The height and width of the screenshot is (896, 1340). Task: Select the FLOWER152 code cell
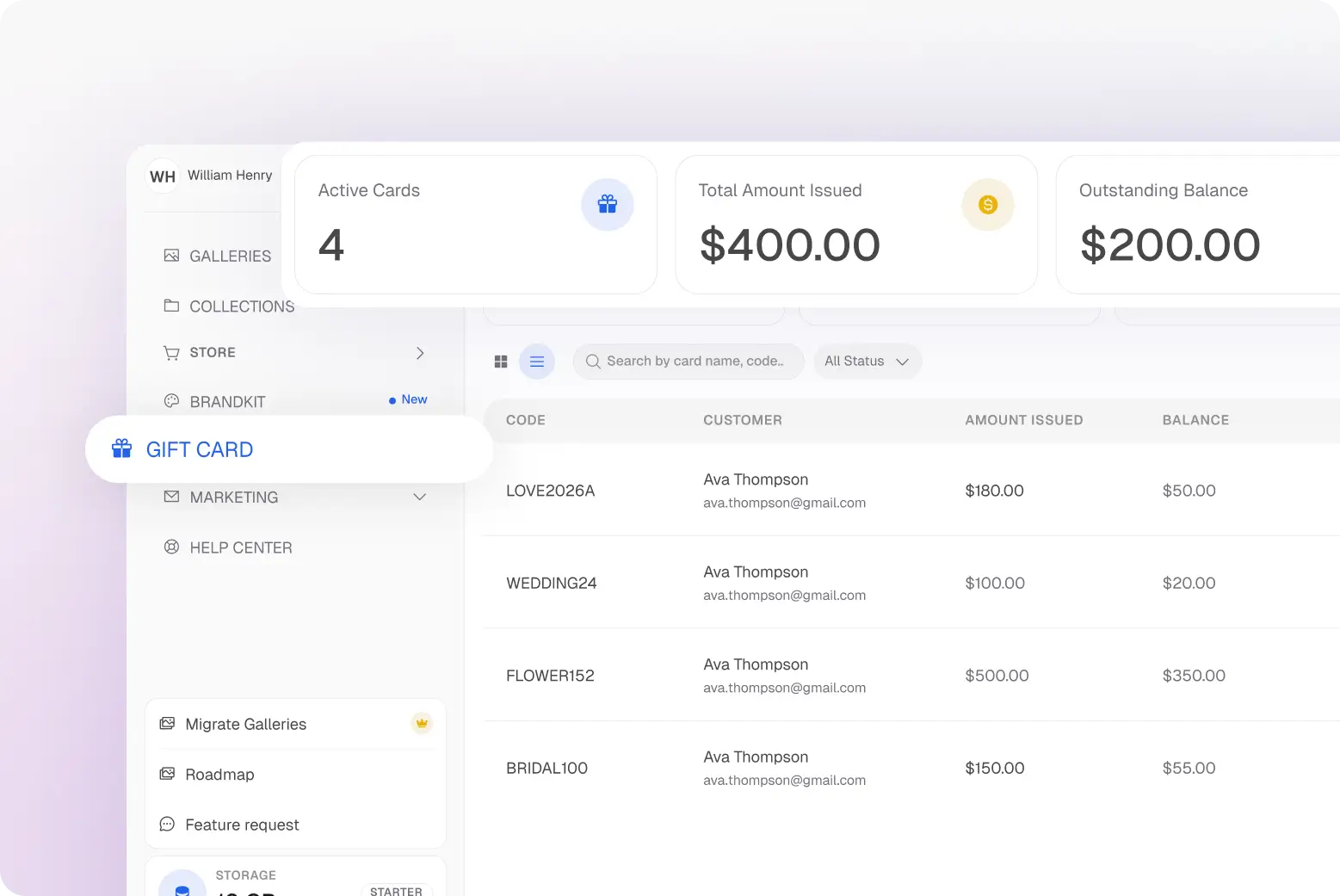(x=550, y=676)
